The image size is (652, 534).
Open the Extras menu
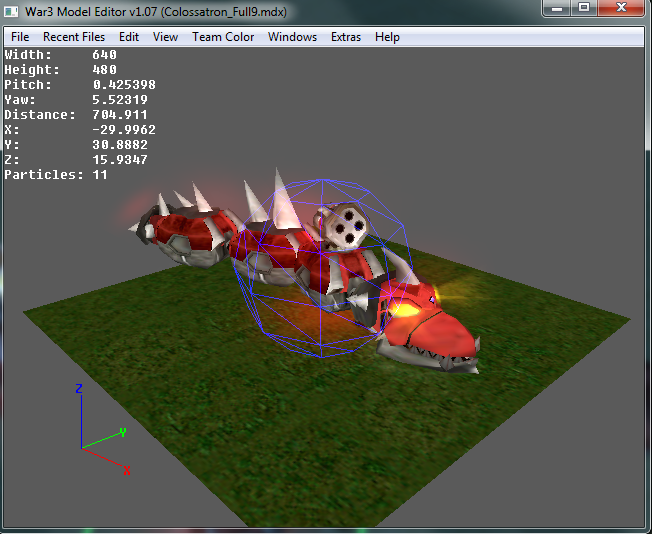tap(346, 37)
